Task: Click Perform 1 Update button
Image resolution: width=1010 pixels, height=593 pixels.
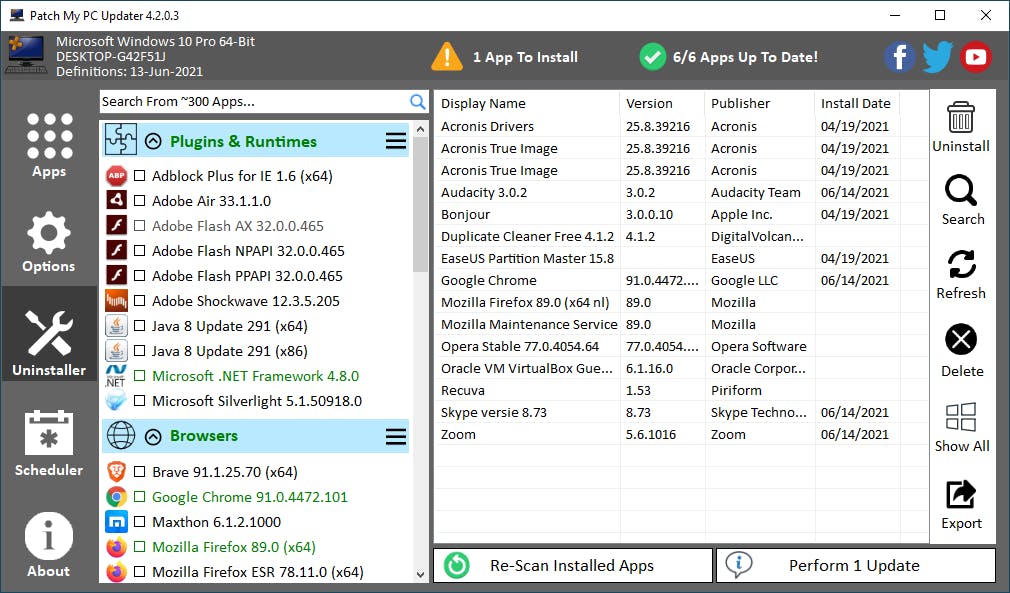Action: tap(856, 565)
